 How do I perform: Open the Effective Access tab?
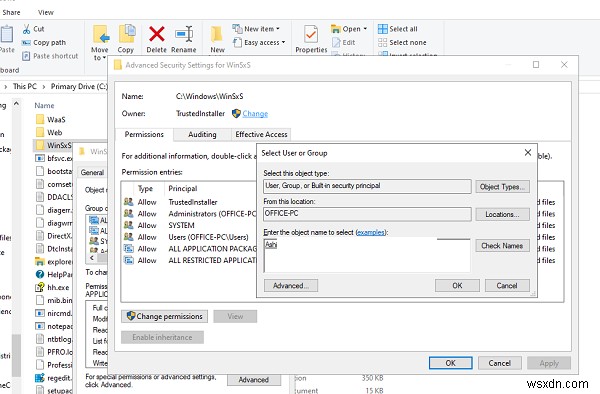click(x=261, y=134)
